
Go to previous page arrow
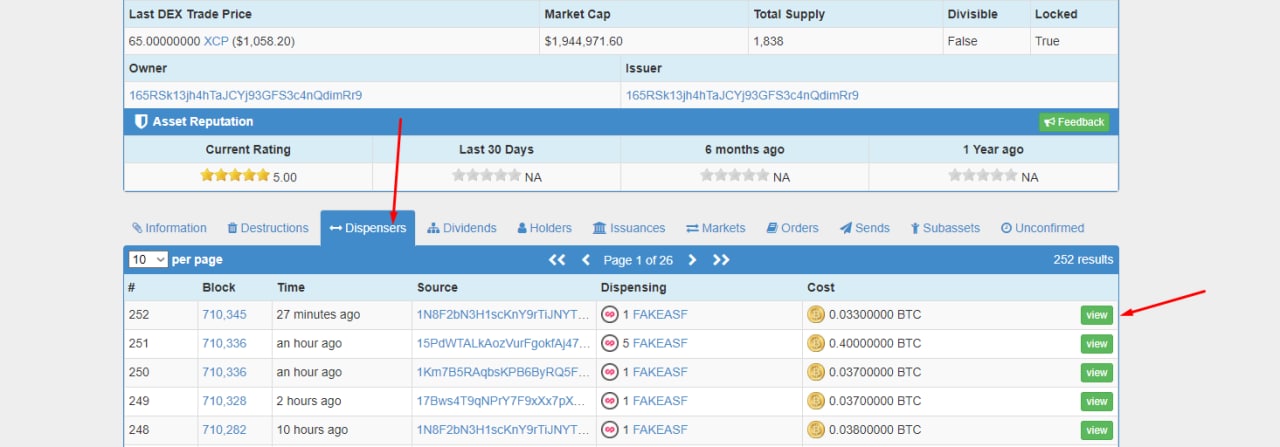(x=587, y=260)
